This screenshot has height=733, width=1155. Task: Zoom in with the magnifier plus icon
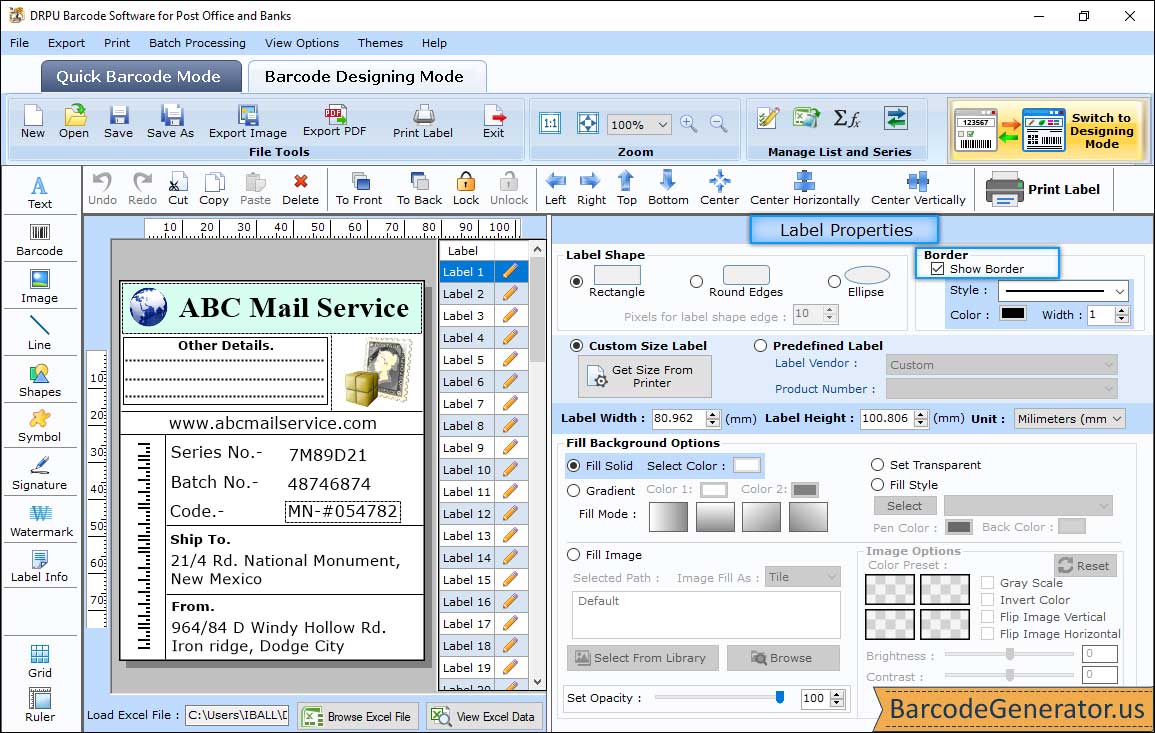pos(689,124)
